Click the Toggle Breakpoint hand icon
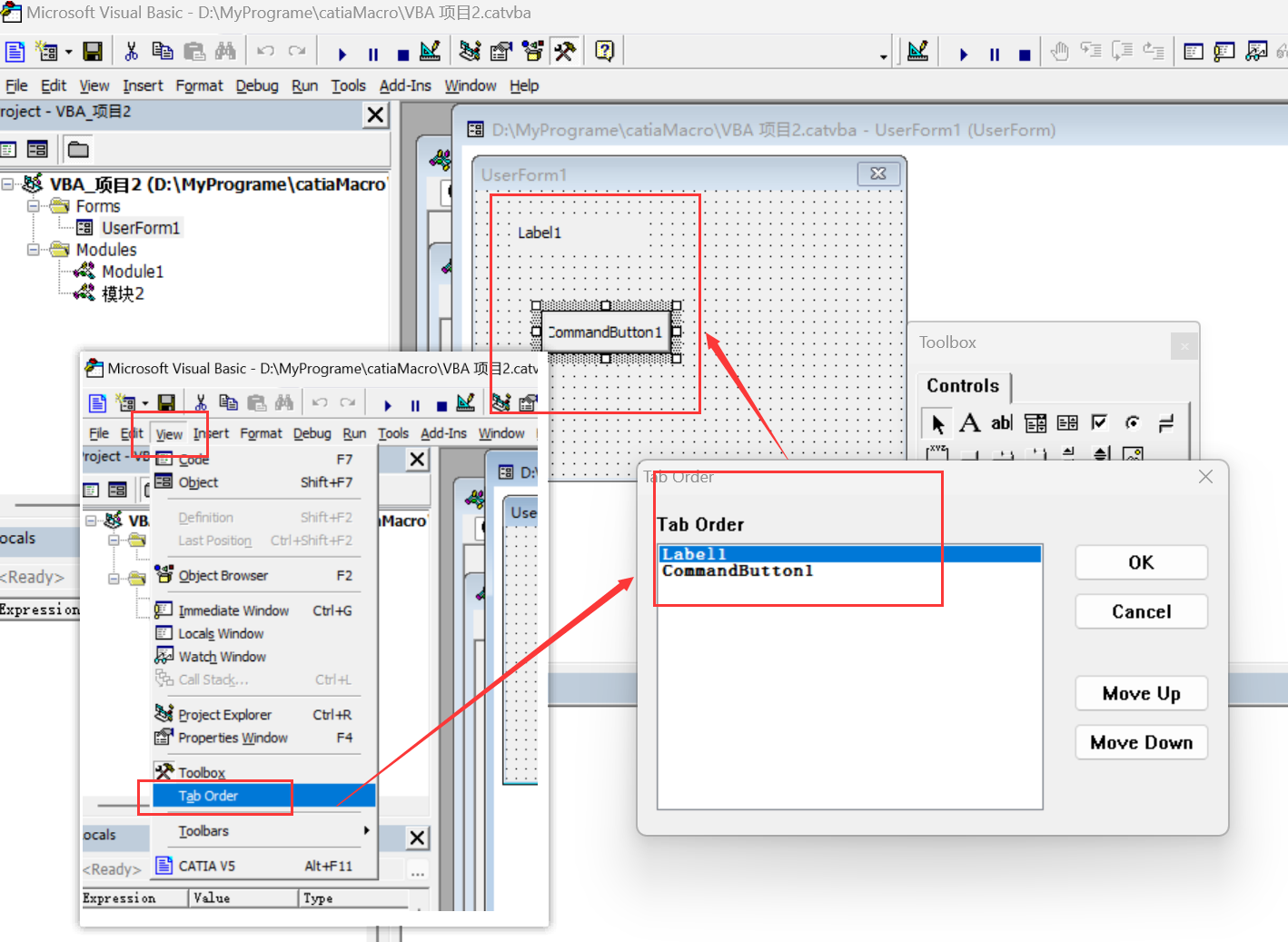This screenshot has height=942, width=1288. click(x=1059, y=52)
